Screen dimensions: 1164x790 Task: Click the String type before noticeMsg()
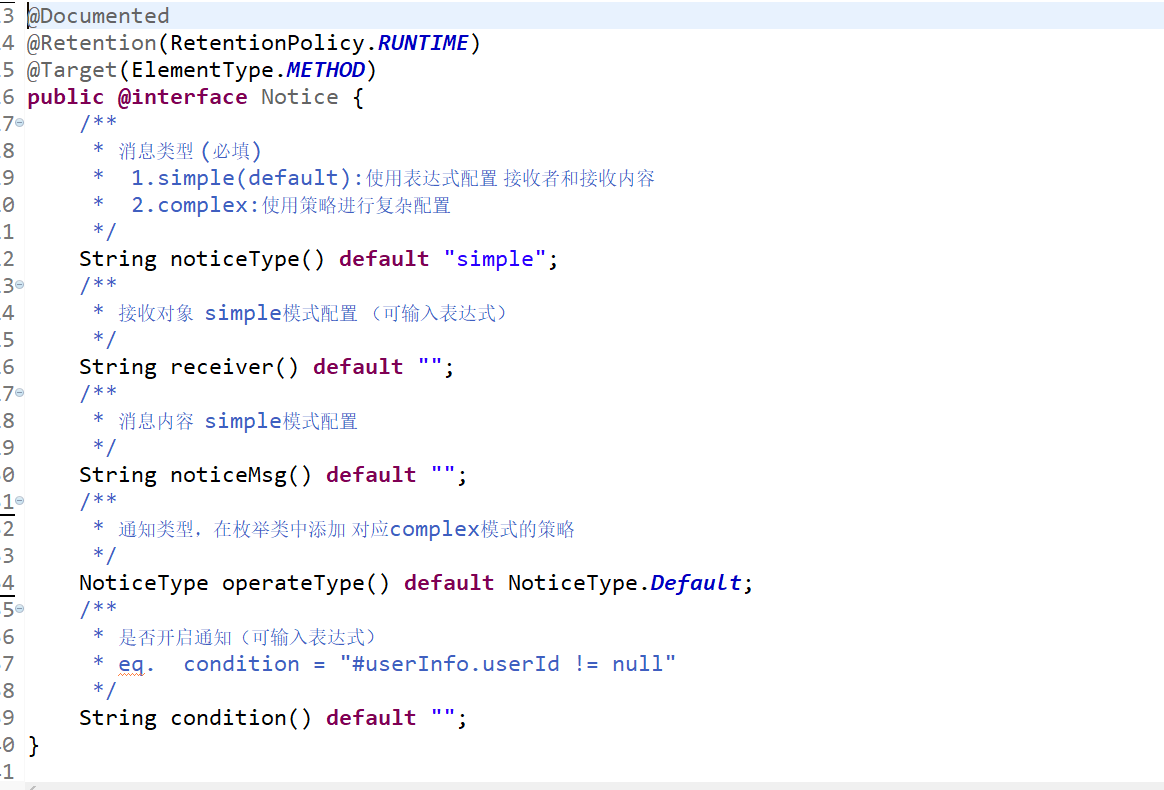[118, 475]
